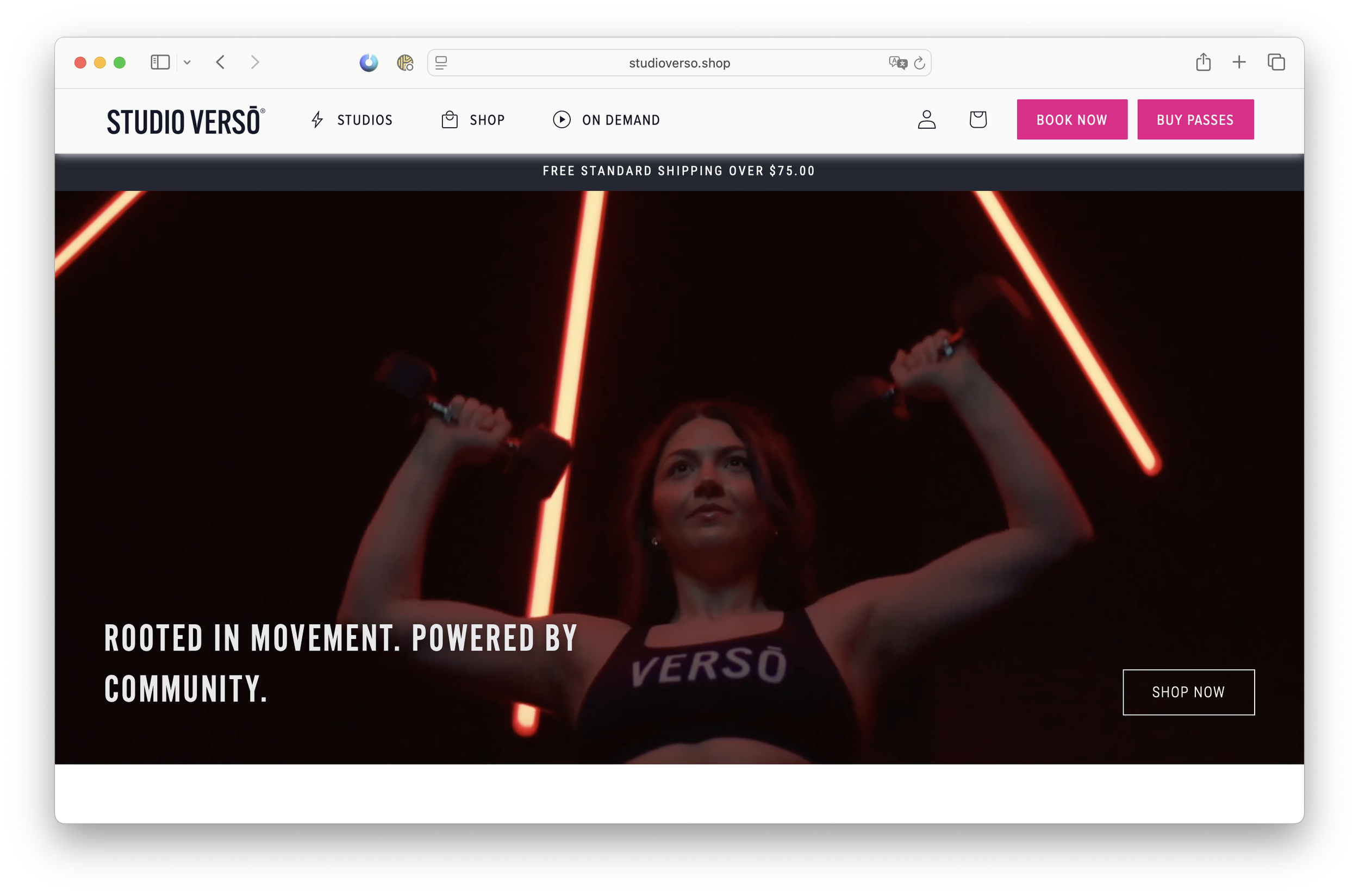
Task: Show tab overview icon
Action: tap(1276, 62)
